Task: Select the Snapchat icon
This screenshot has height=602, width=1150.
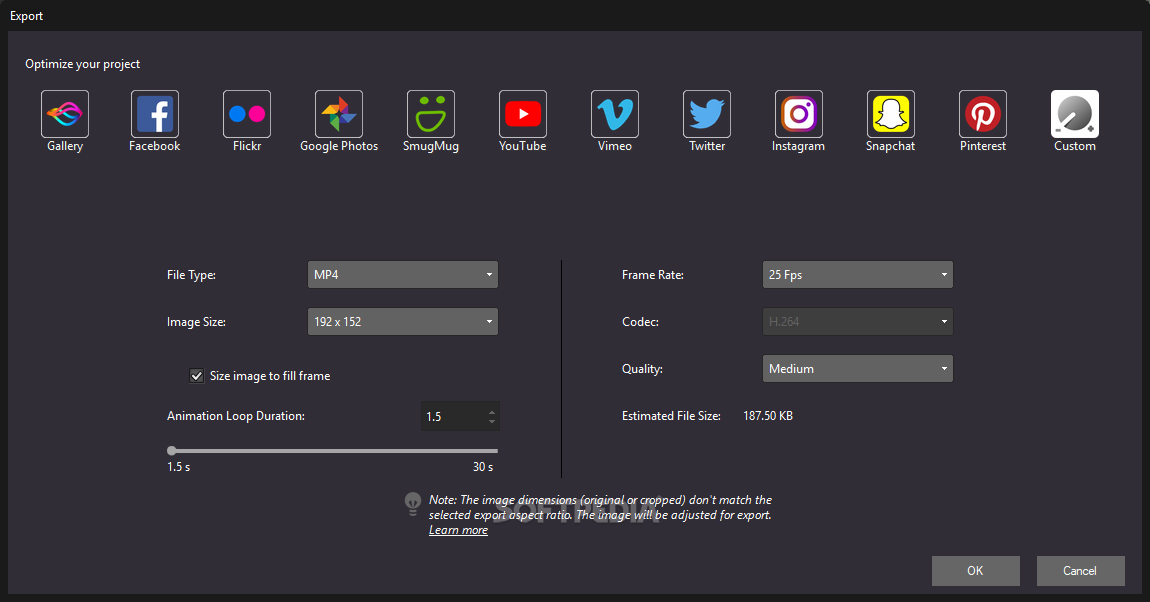Action: [891, 114]
